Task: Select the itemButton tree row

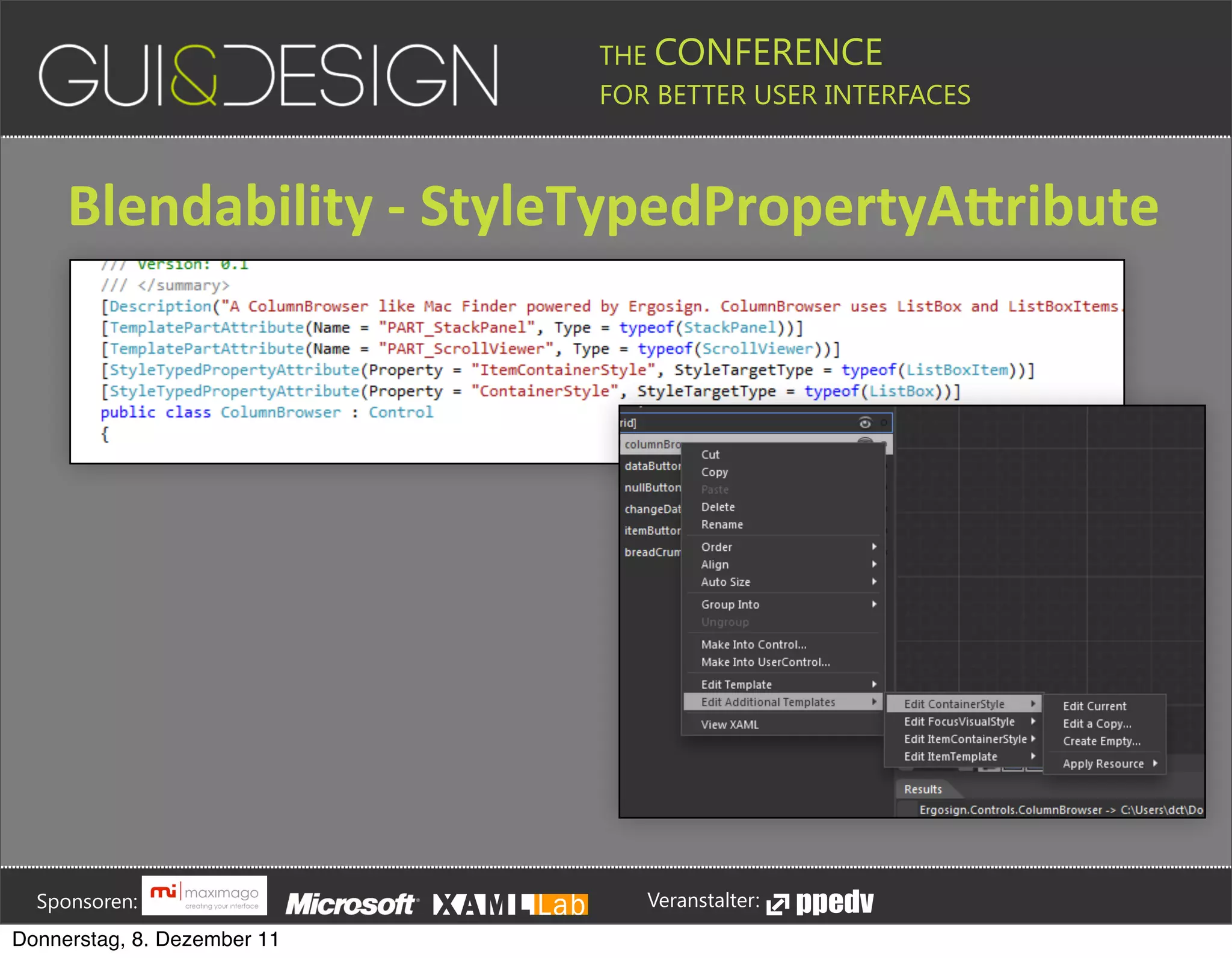Action: 652,530
